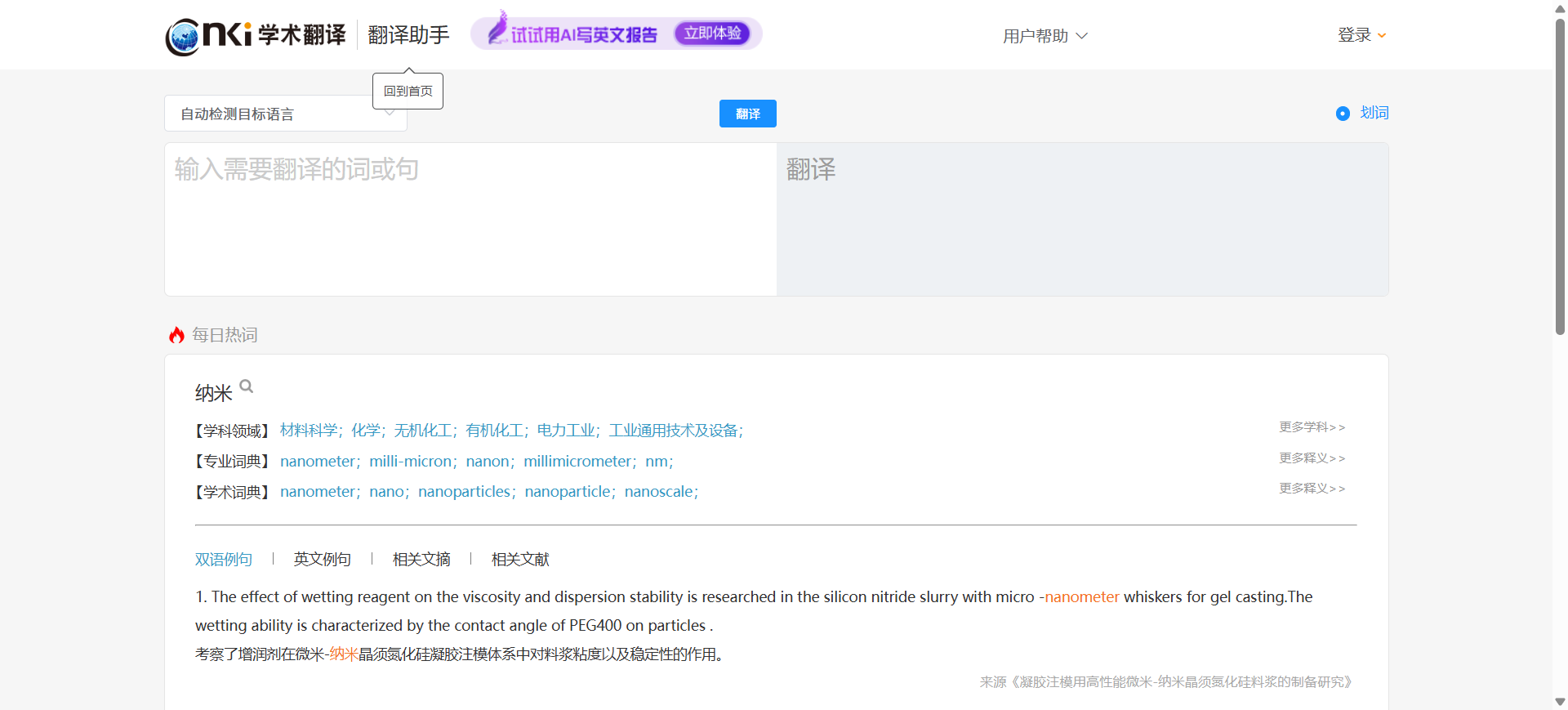The height and width of the screenshot is (710, 1568).
Task: Click the flame icon next to 每日热词
Action: point(176,335)
